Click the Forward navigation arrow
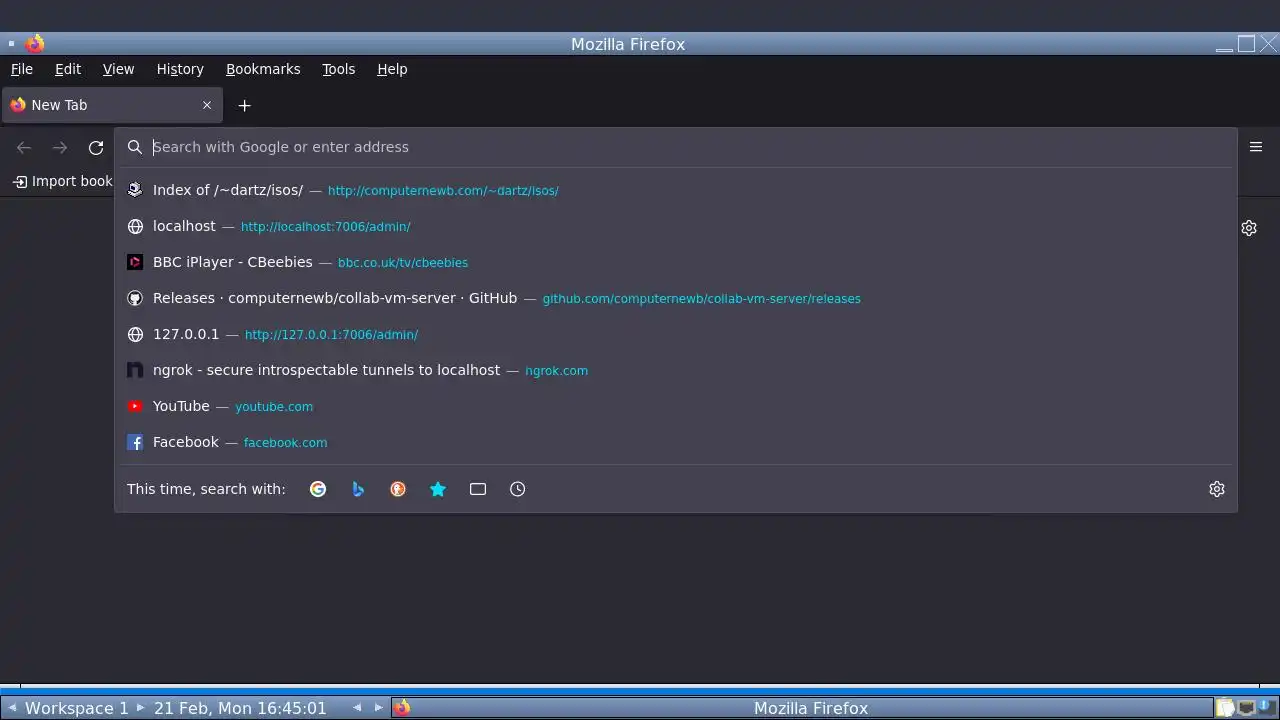 60,147
